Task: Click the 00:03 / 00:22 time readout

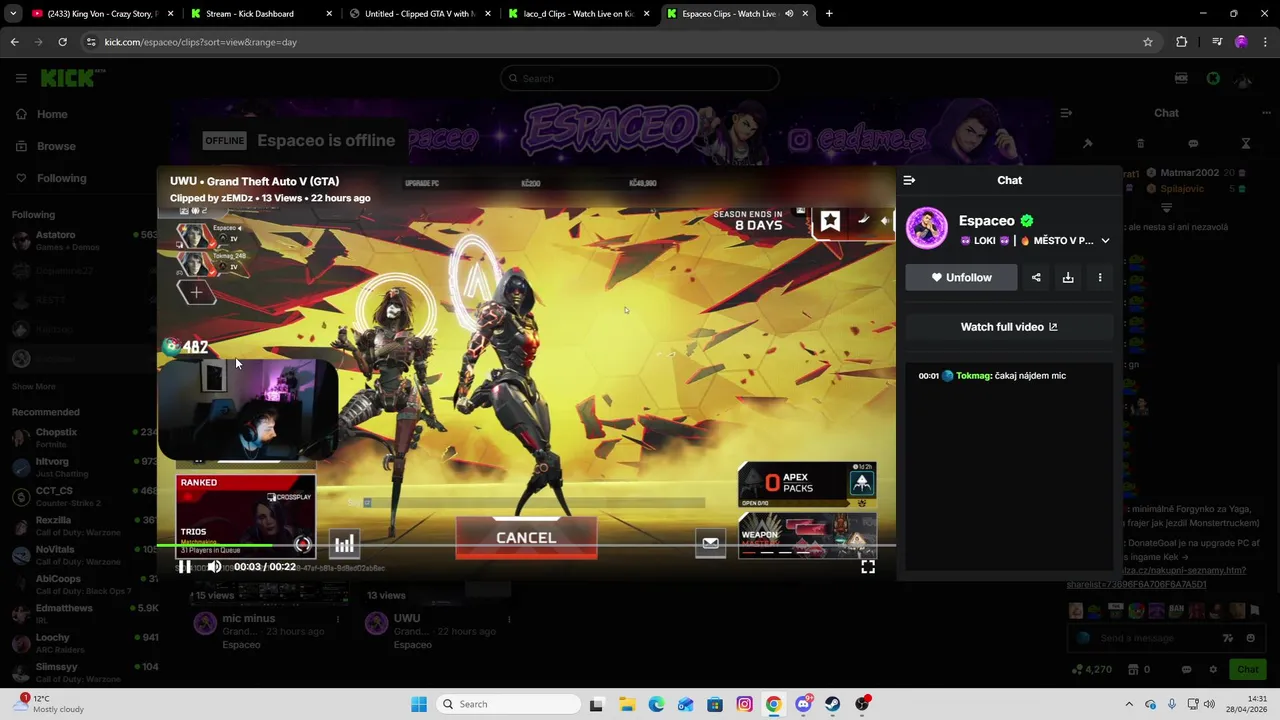Action: [x=265, y=567]
